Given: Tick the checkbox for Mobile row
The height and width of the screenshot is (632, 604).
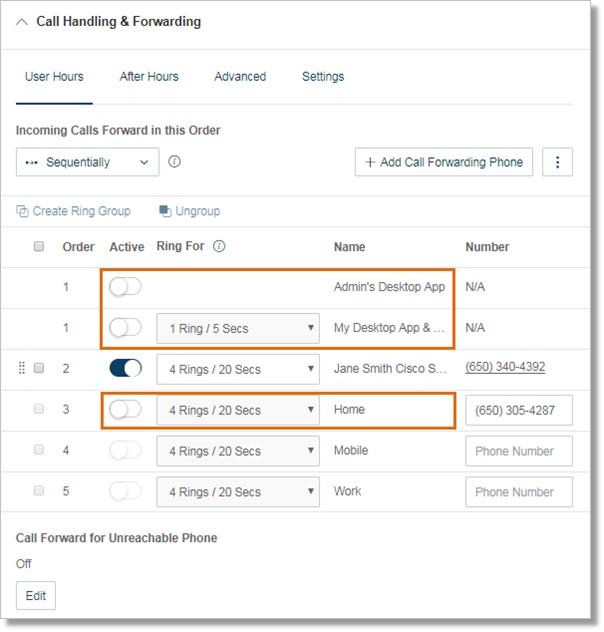Looking at the screenshot, I should 39,449.
